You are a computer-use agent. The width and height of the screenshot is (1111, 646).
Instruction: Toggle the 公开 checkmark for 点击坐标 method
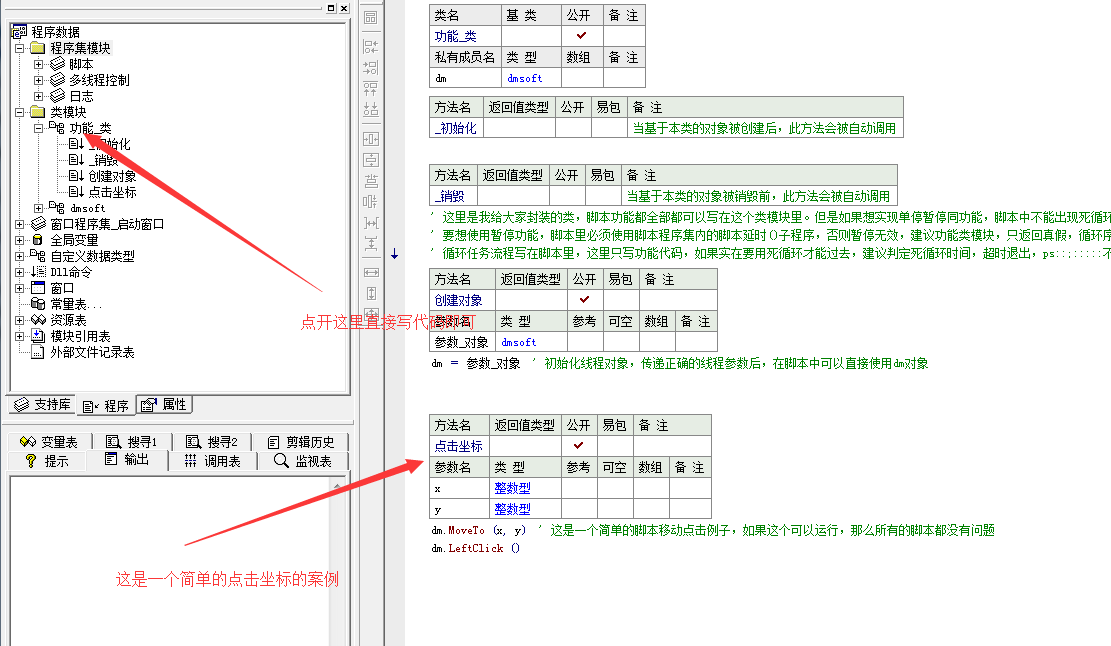coord(579,446)
